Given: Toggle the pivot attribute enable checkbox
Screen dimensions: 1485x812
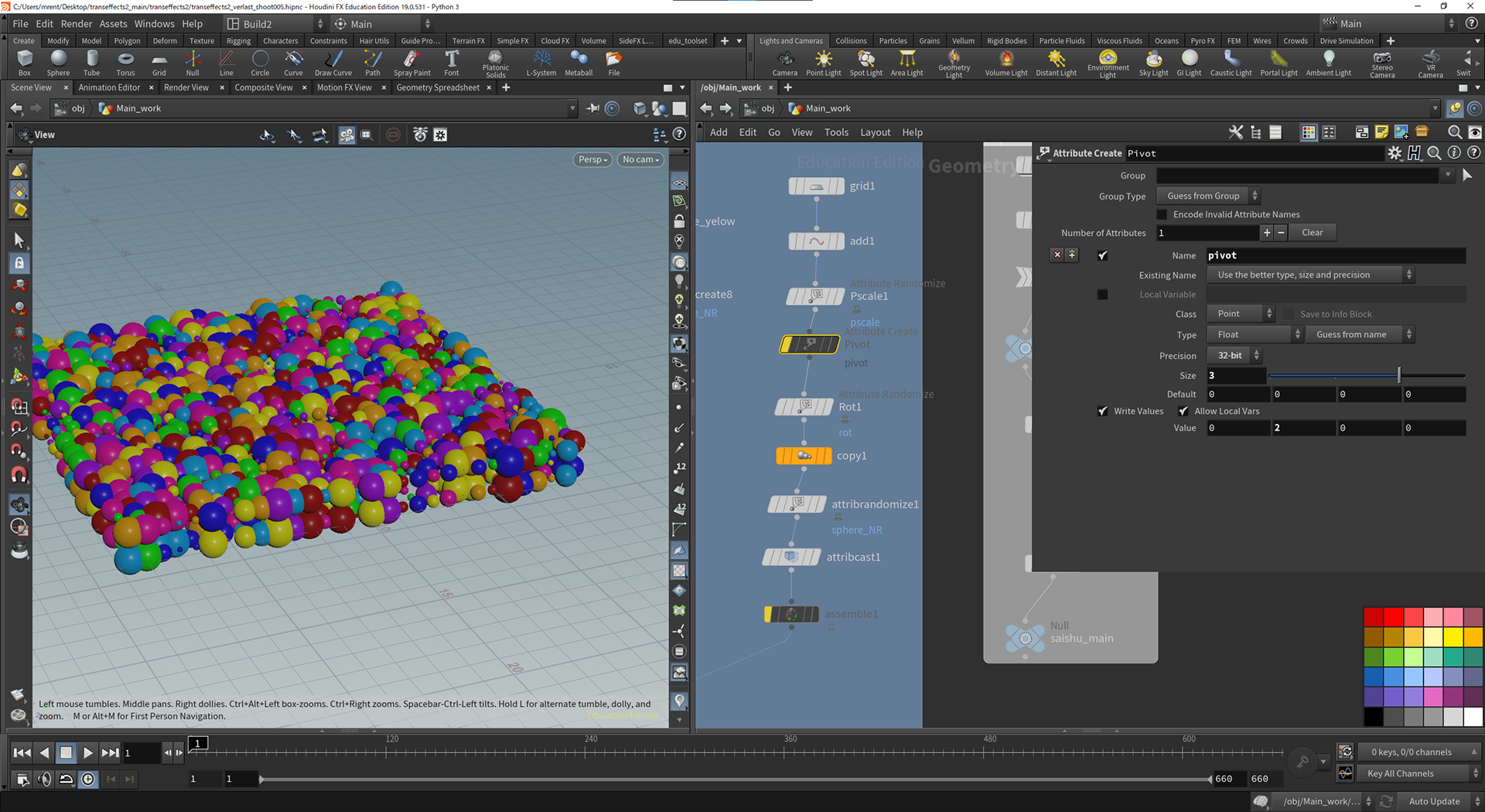Looking at the screenshot, I should coord(1103,255).
